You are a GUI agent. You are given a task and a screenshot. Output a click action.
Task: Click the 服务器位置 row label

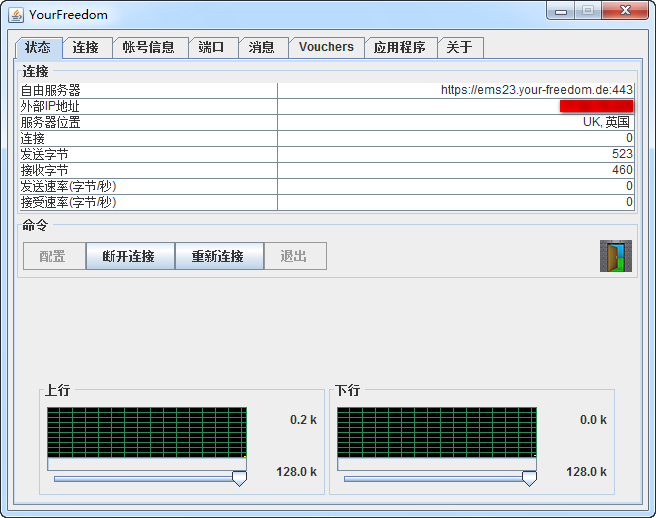(x=51, y=122)
